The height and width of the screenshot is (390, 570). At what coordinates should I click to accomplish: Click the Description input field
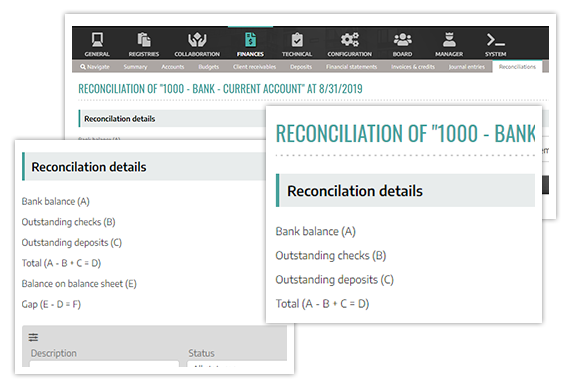point(104,364)
